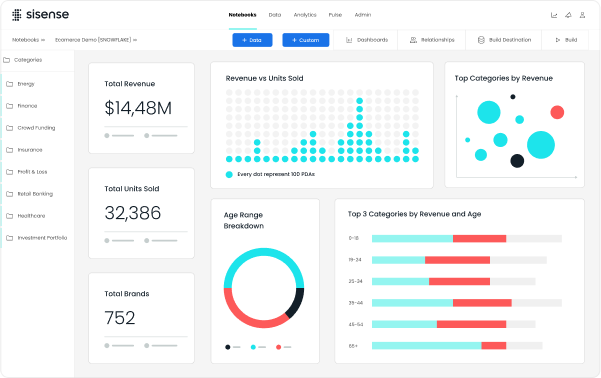Click the Insurance folder icon

coord(10,150)
